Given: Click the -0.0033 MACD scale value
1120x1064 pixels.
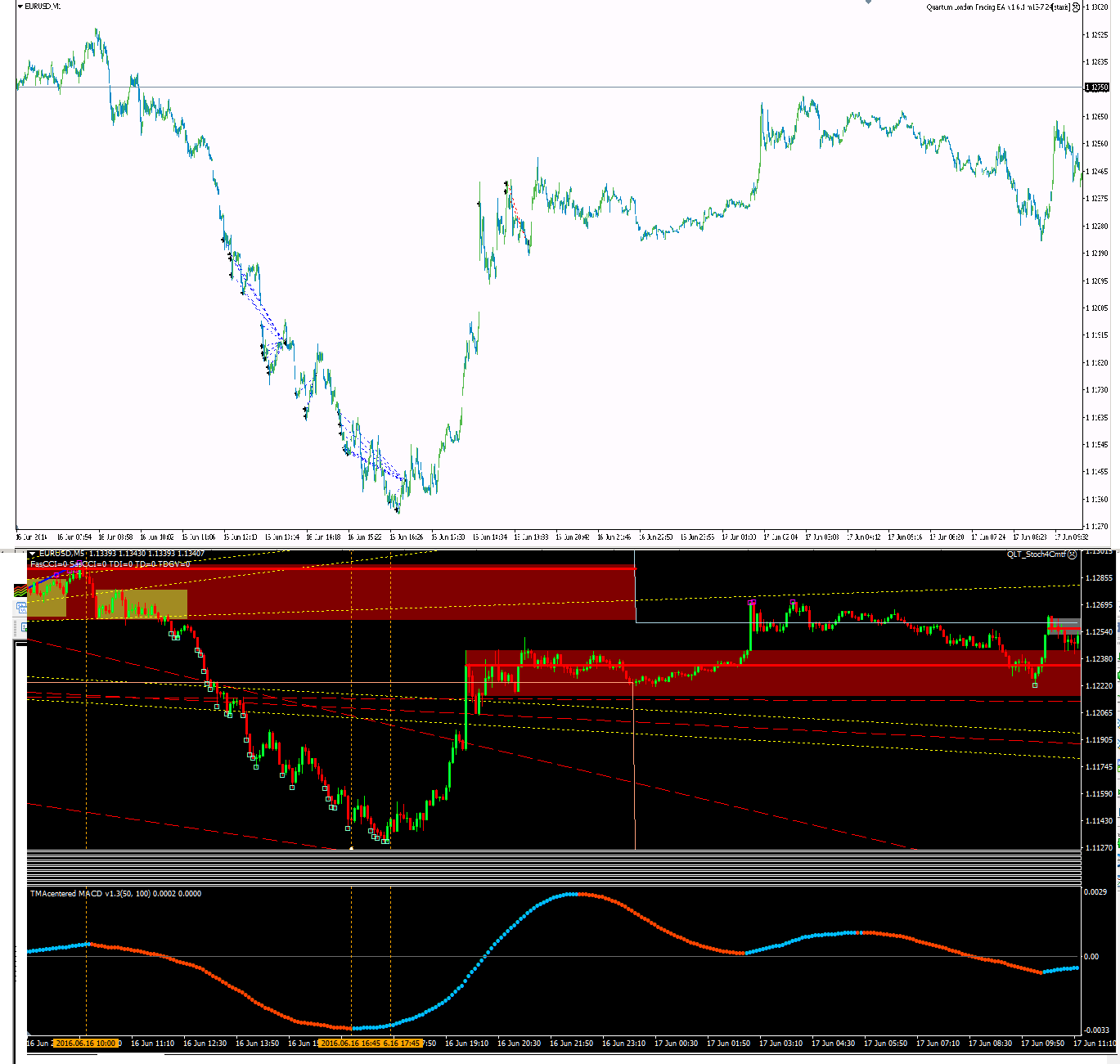Looking at the screenshot, I should coord(1096,1030).
